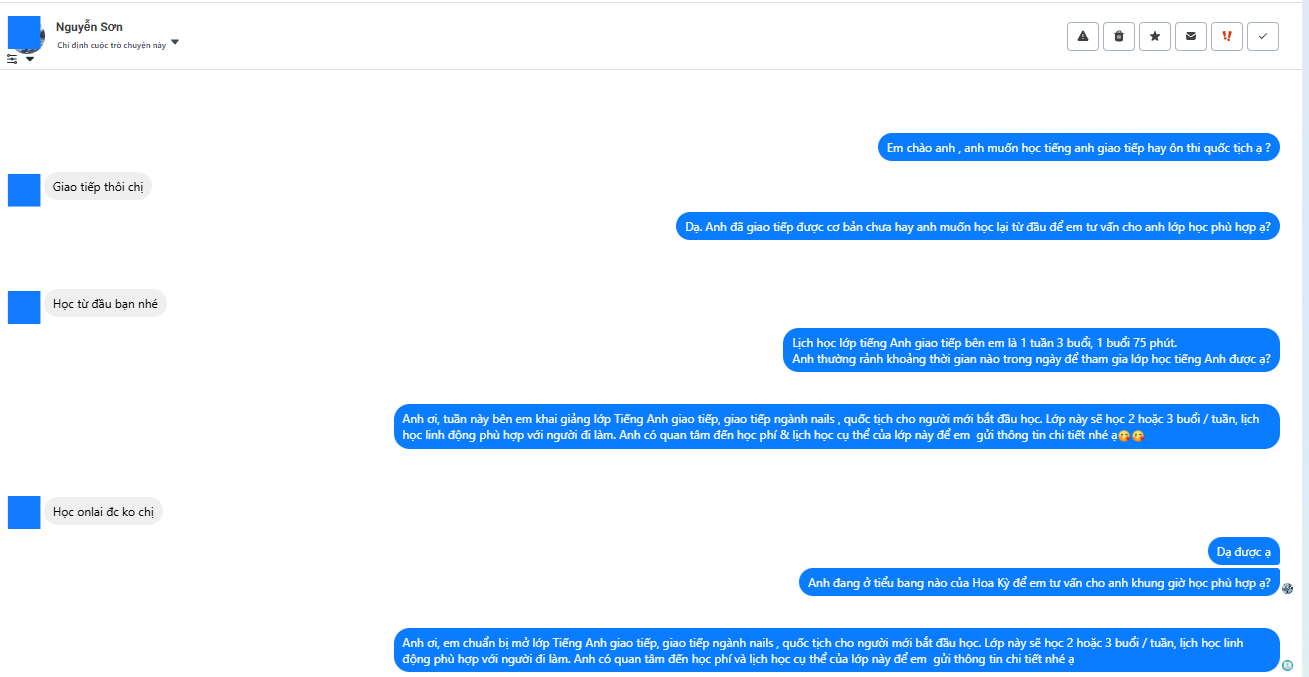Click Nguyễn Sơn's header profile picture
1309x677 pixels.
[x=25, y=33]
